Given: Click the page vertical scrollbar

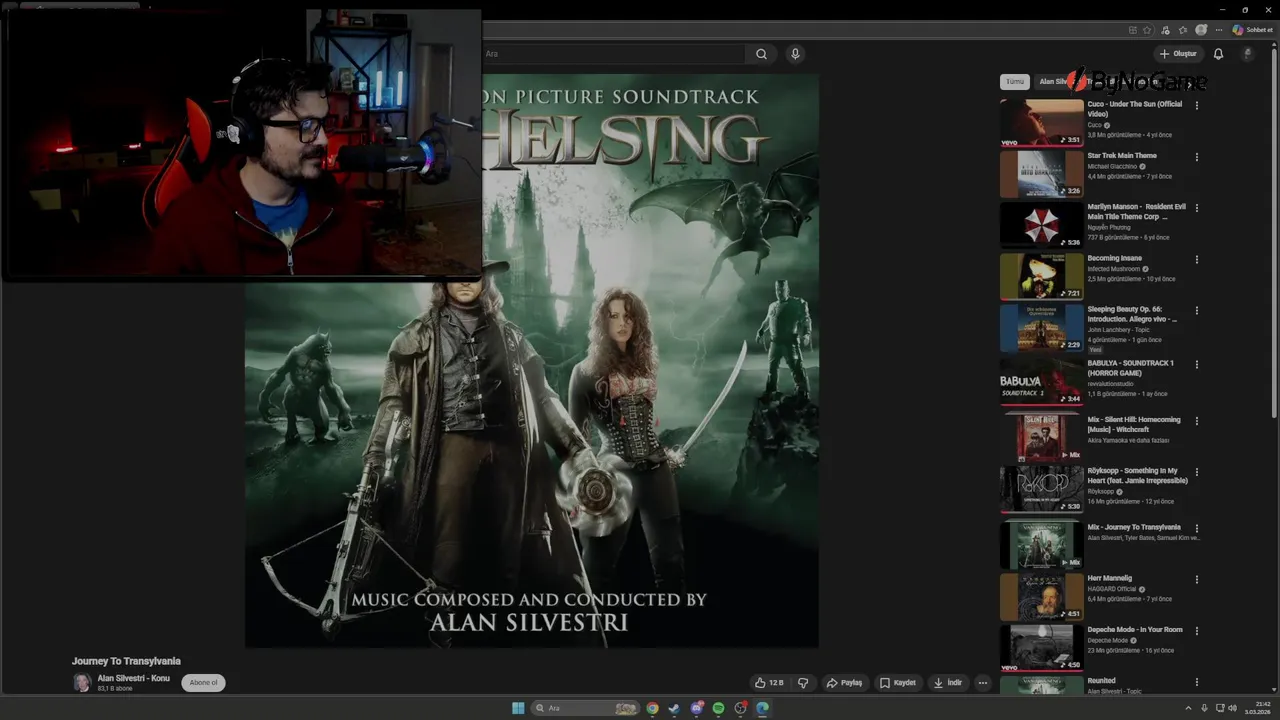Looking at the screenshot, I should coord(1274,235).
